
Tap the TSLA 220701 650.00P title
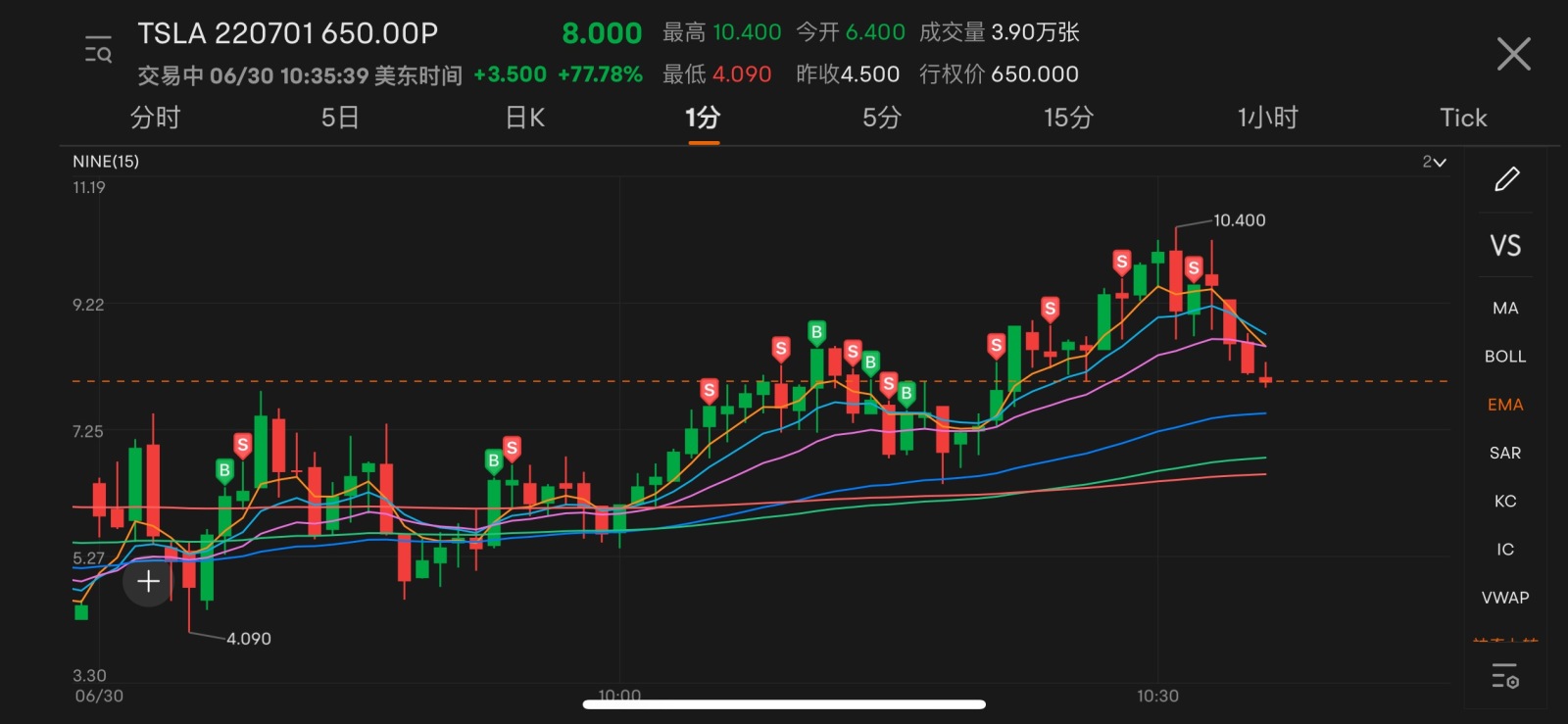[287, 33]
